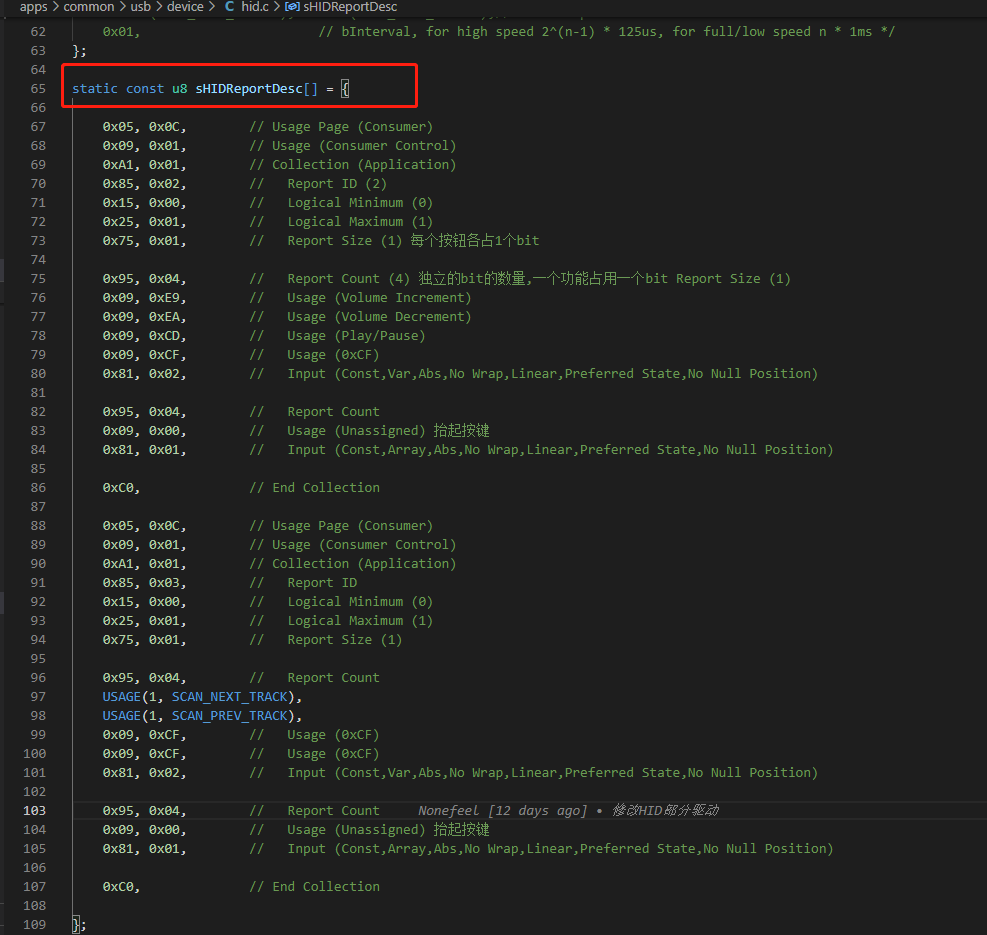Click the symbol icon before sHIDReportDesc breadcrumb
This screenshot has width=987, height=935.
click(291, 7)
